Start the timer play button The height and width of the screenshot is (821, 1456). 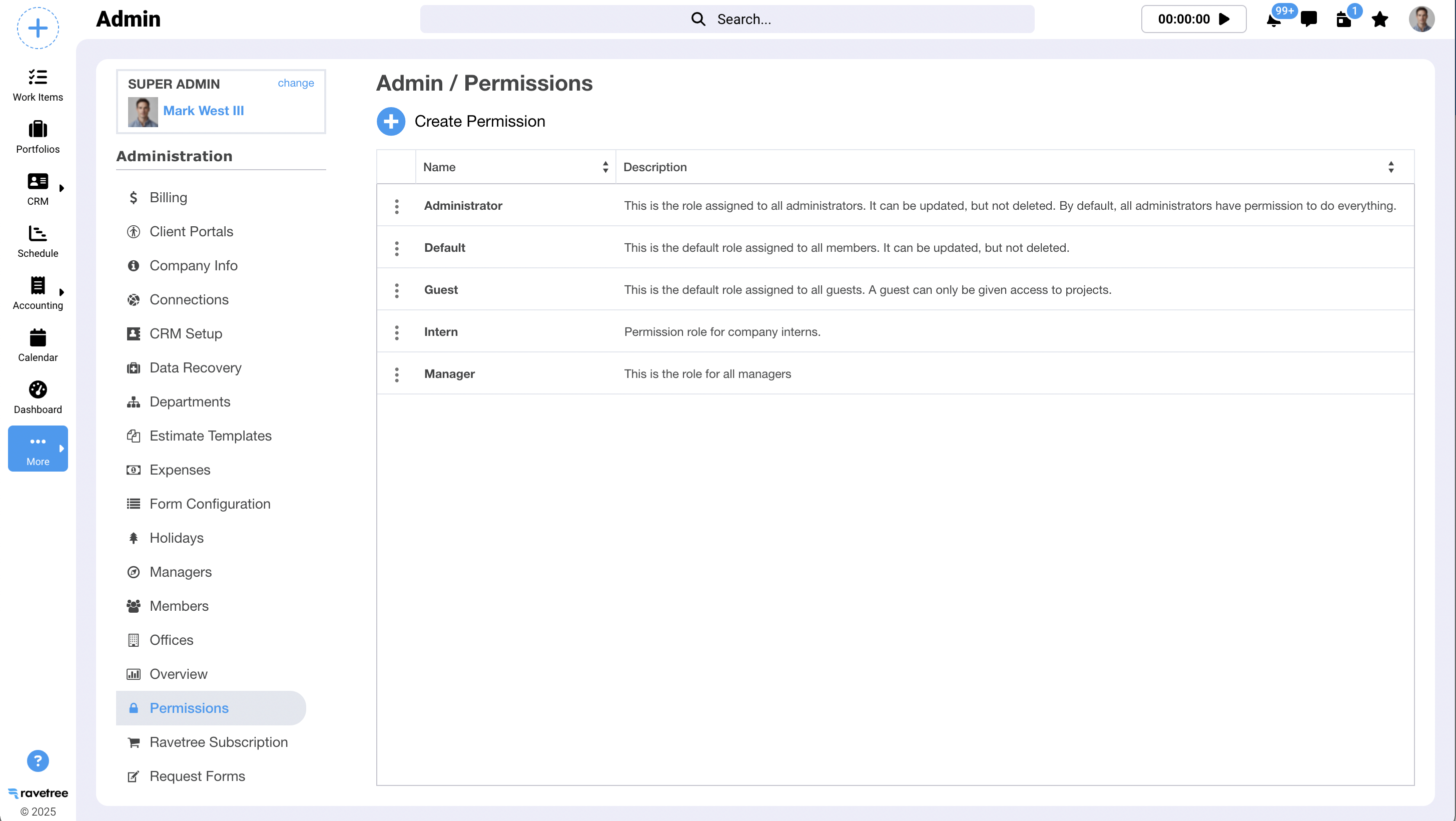[x=1224, y=19]
